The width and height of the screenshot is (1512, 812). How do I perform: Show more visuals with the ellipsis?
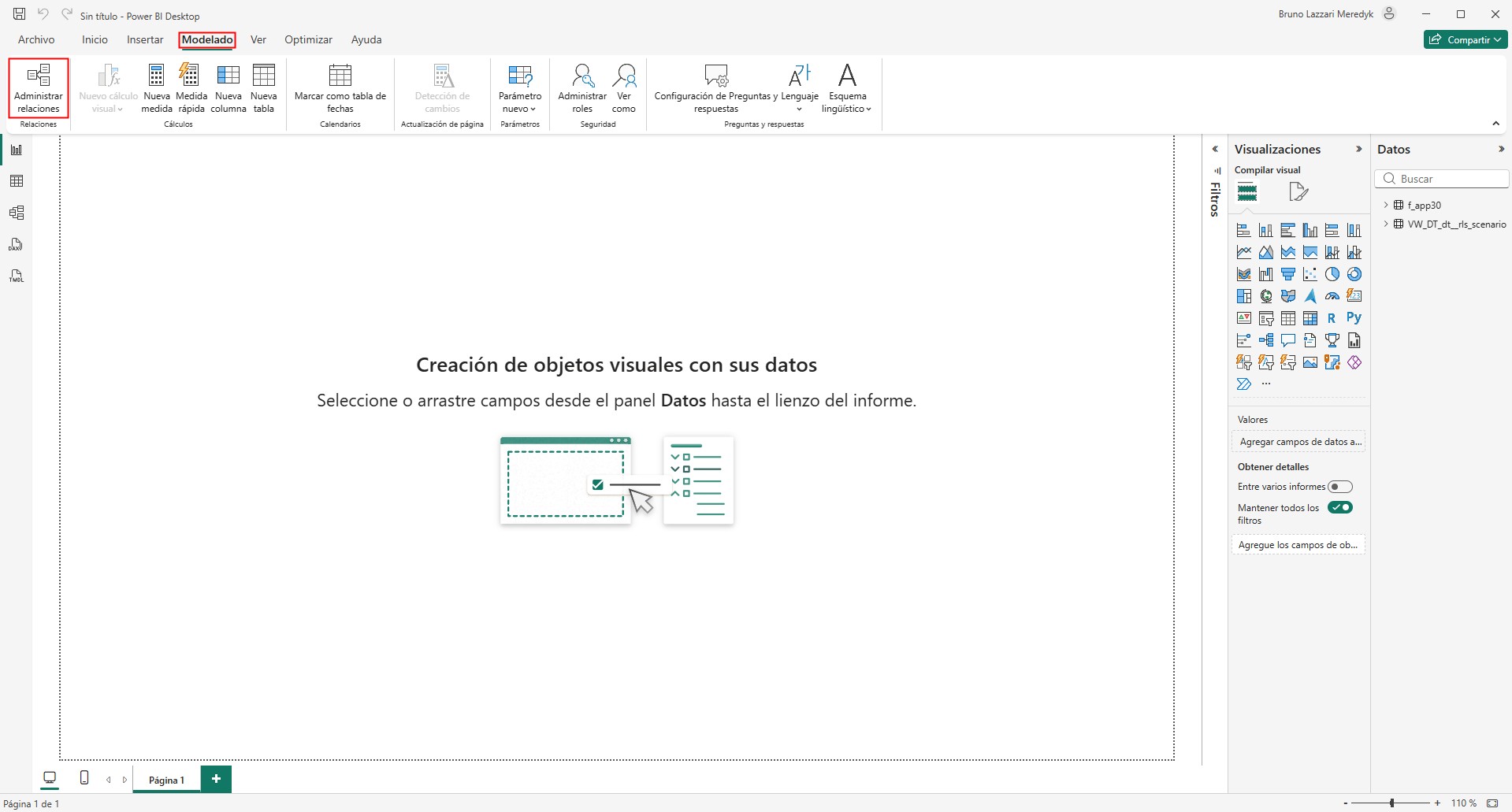click(x=1266, y=384)
